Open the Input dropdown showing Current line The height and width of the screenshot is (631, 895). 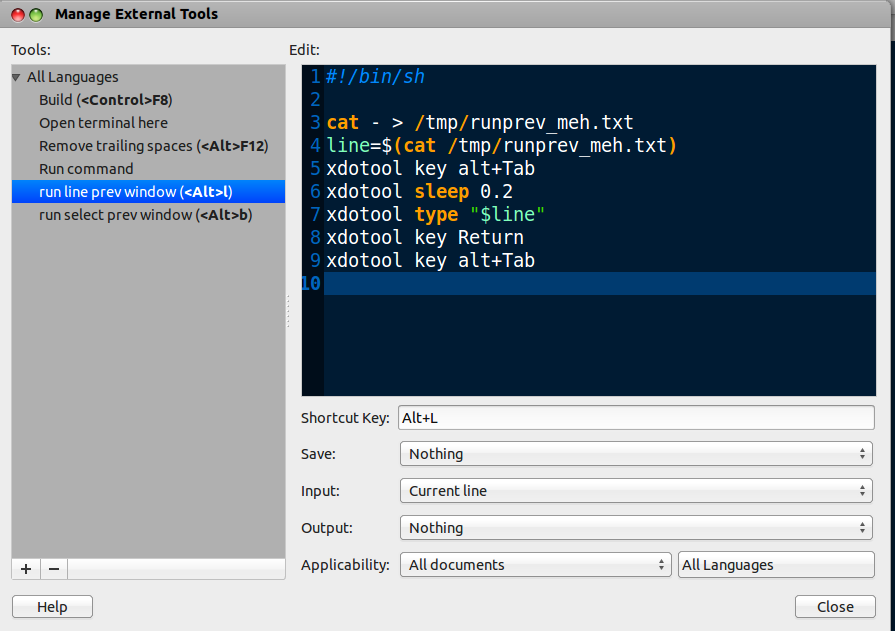pyautogui.click(x=636, y=490)
